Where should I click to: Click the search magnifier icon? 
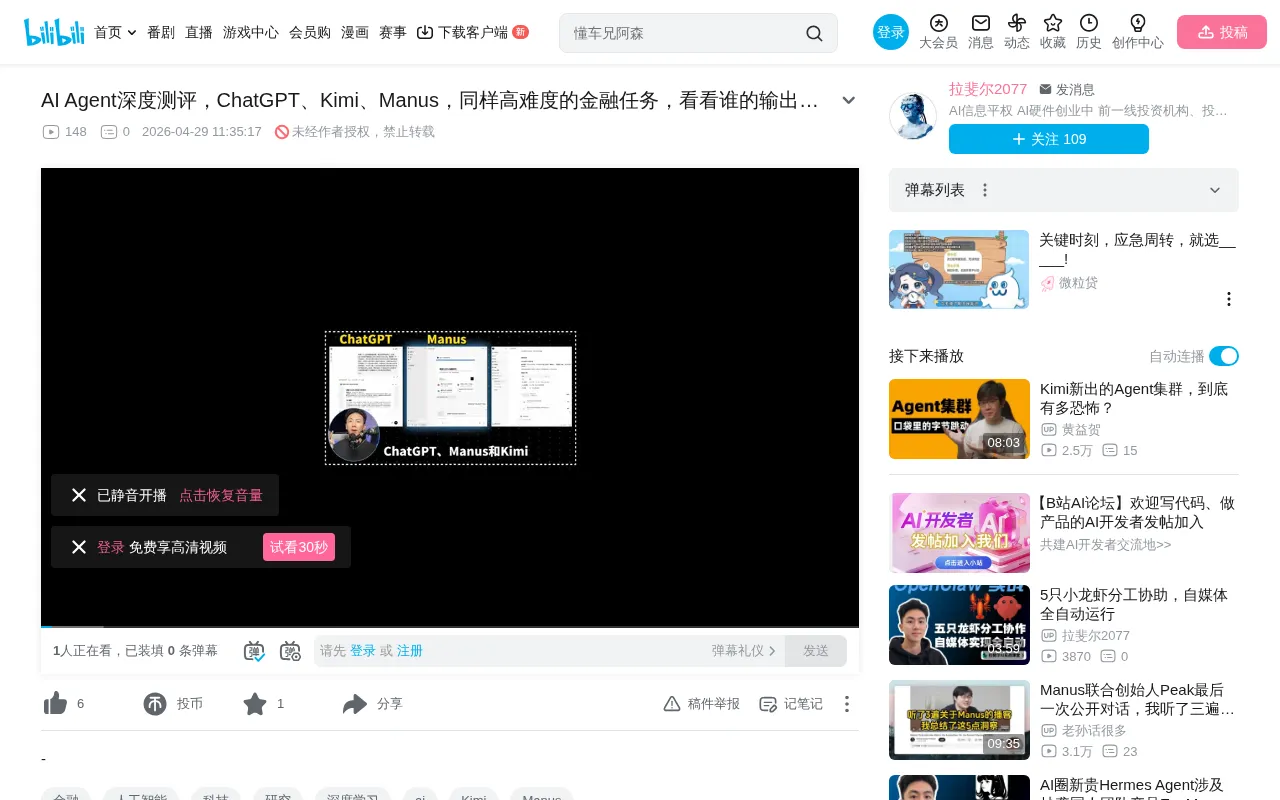814,33
